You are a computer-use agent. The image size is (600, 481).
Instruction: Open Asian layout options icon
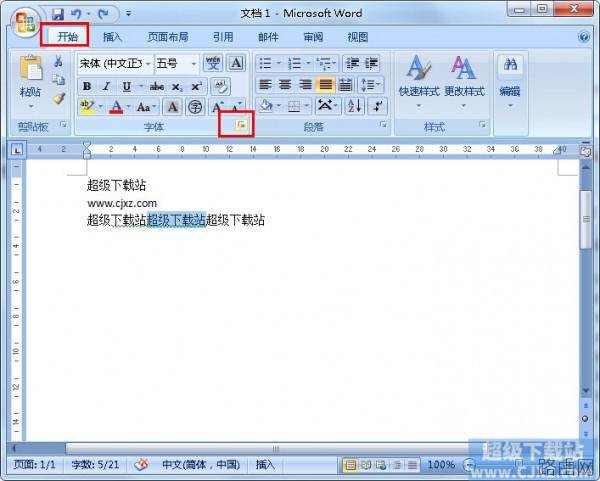coord(328,106)
